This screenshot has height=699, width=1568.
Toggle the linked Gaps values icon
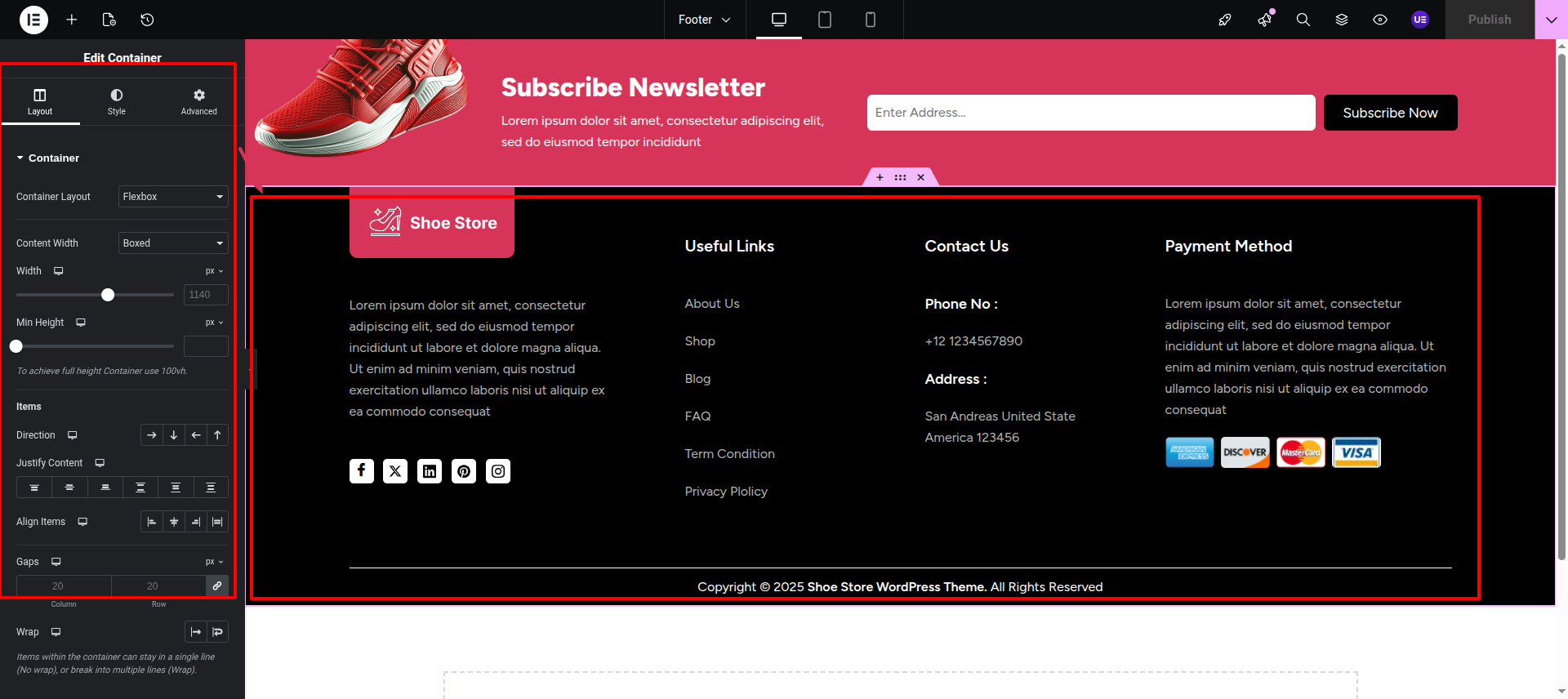217,585
